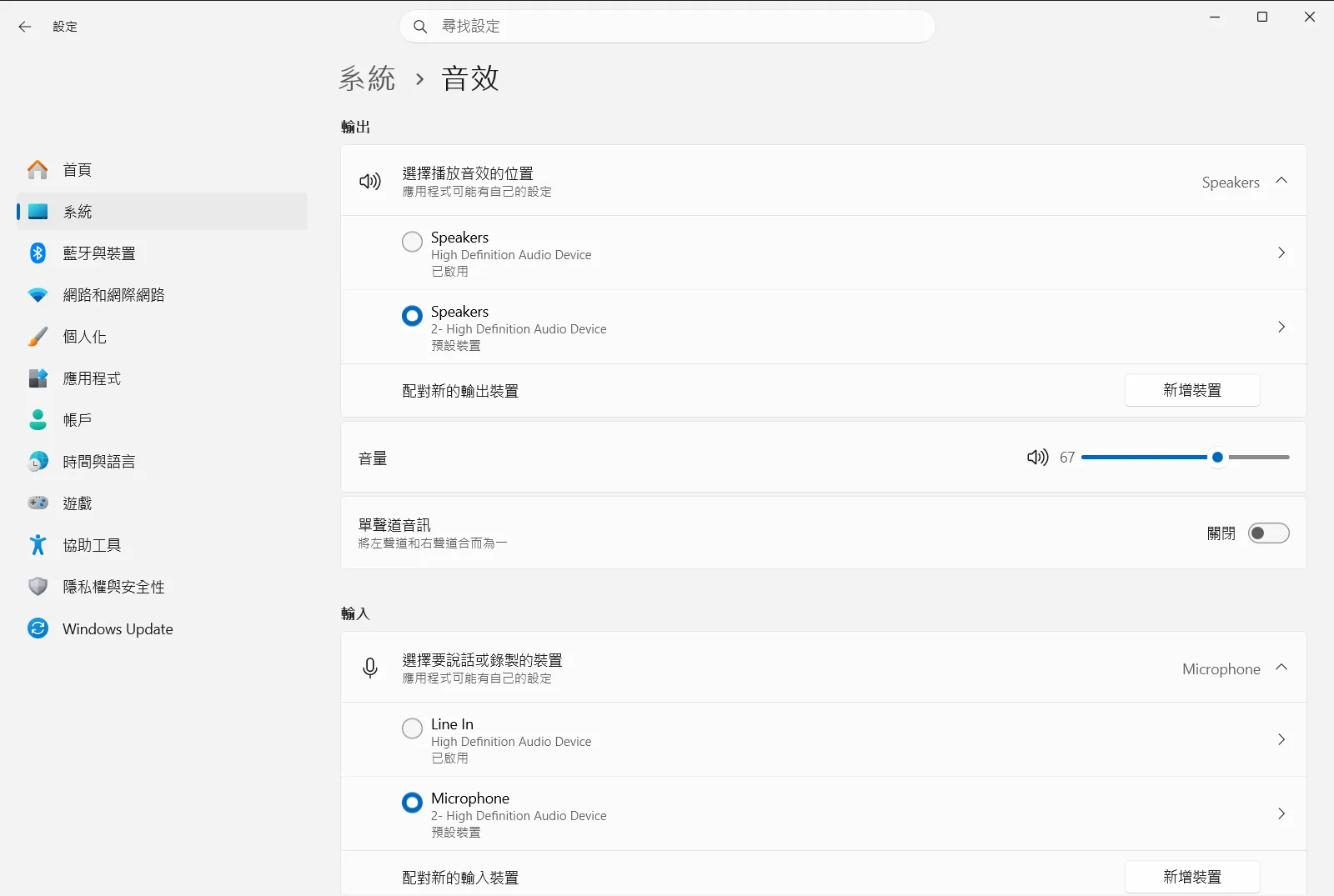Image resolution: width=1334 pixels, height=896 pixels.
Task: Click the search magnifier icon
Action: coord(420,27)
